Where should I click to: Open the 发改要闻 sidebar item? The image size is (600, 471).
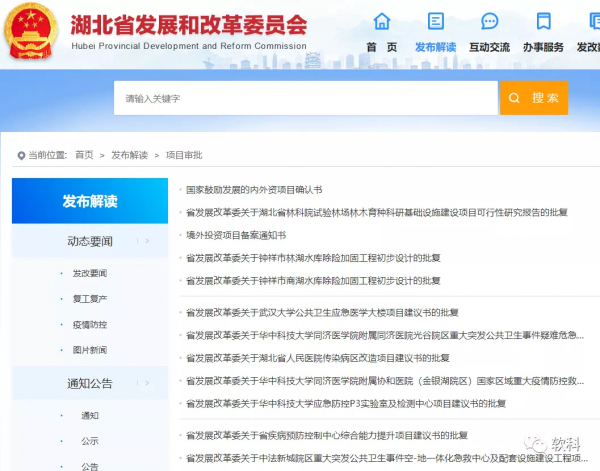tap(90, 273)
